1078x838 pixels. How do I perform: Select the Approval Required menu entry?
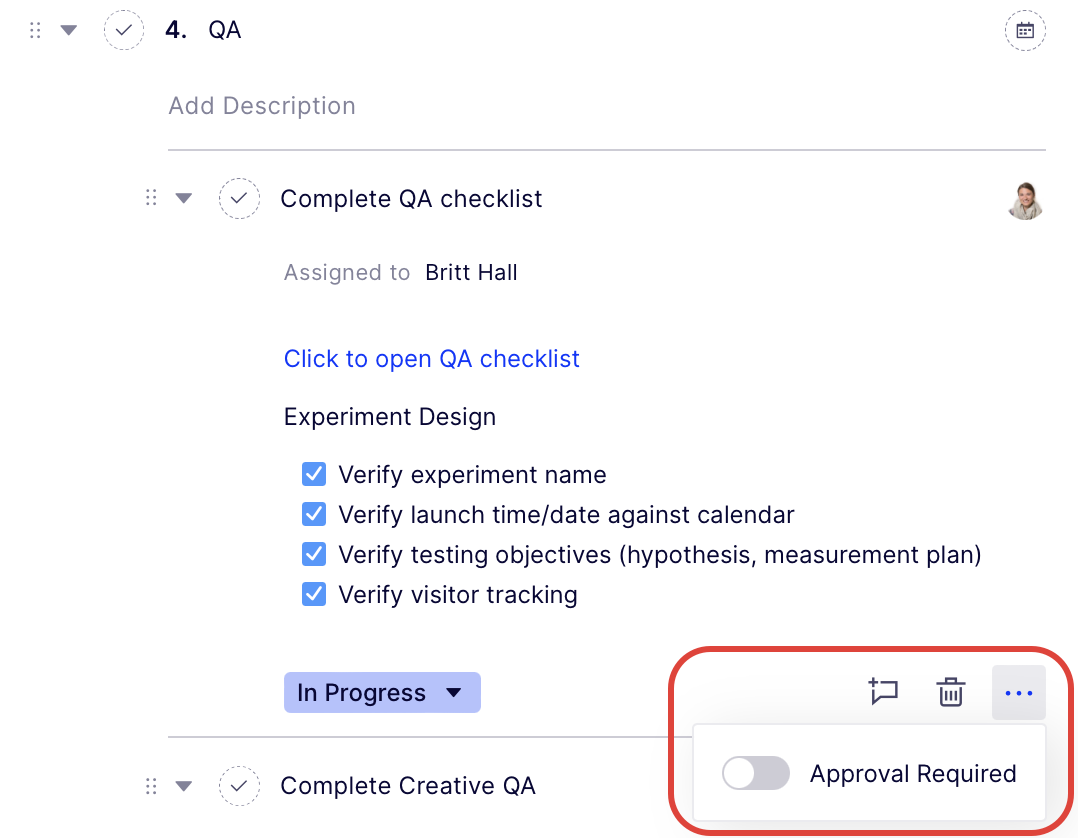point(913,772)
